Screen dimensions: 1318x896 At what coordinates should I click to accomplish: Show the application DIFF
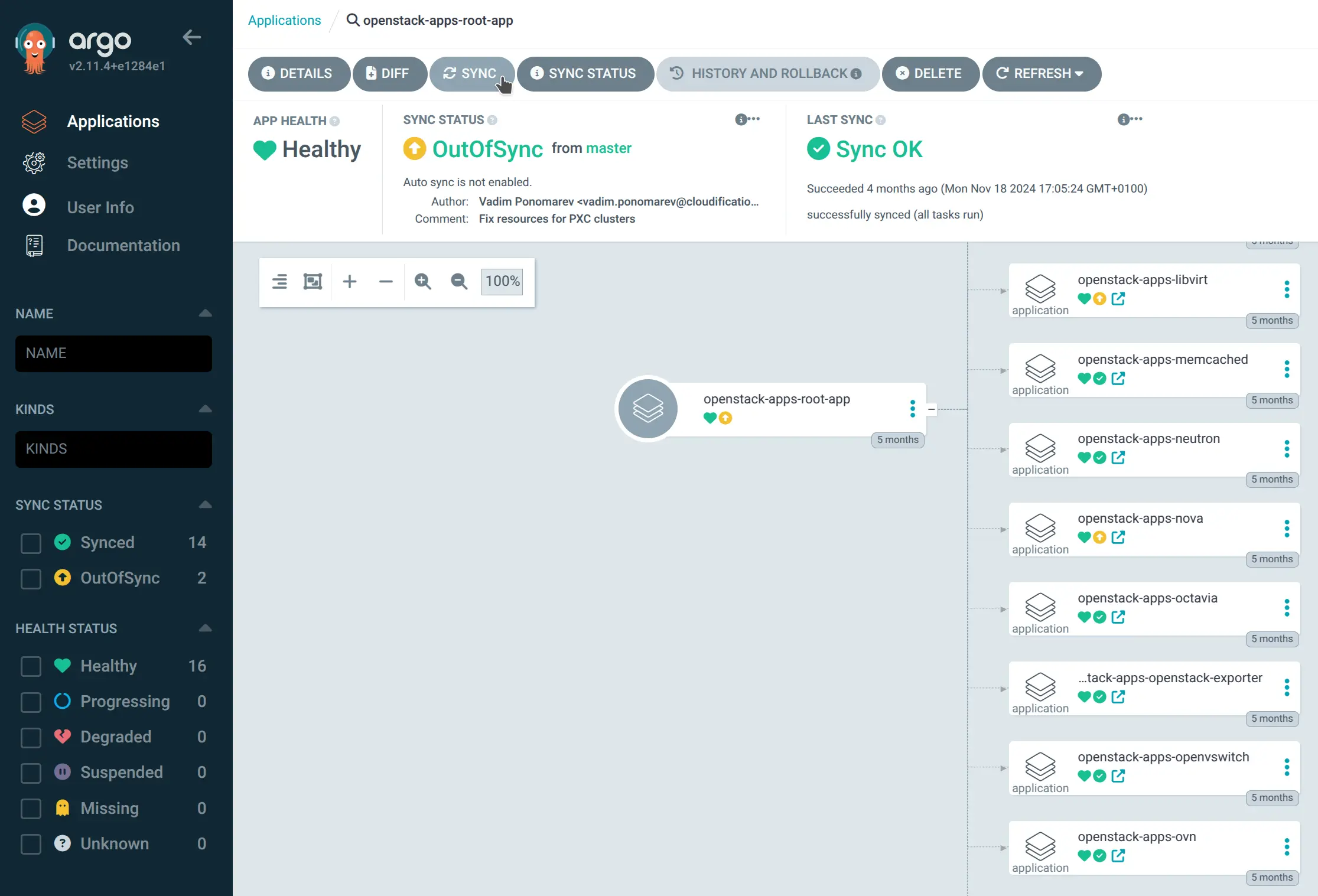click(x=389, y=74)
